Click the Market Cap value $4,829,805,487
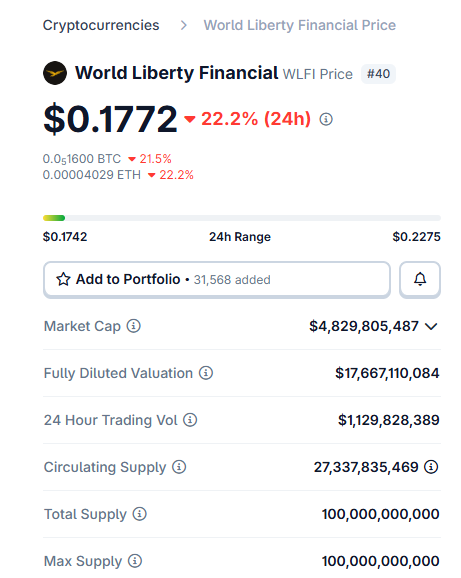461x578 pixels. click(x=364, y=326)
